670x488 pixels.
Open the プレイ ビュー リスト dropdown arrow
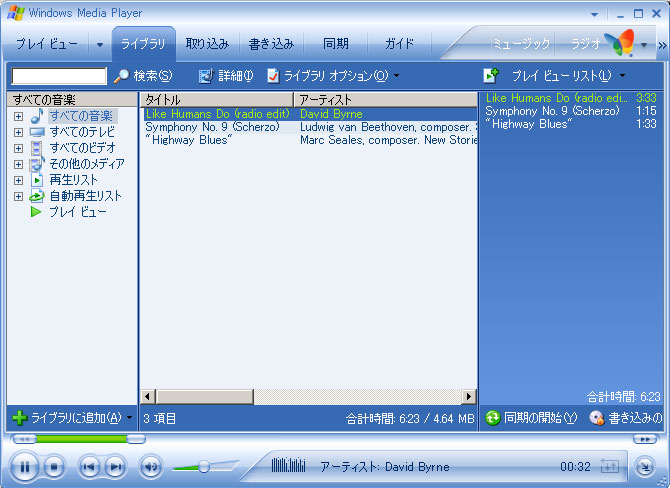(x=622, y=76)
